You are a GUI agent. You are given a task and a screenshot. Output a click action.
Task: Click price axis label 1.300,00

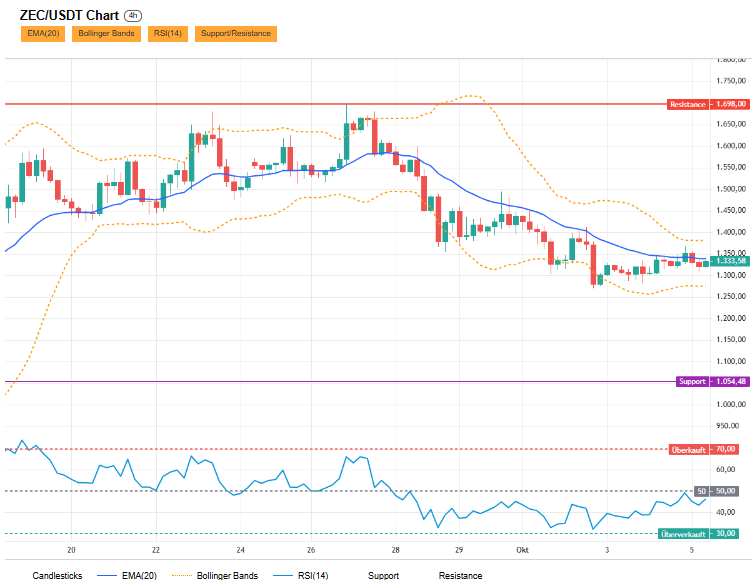(x=731, y=275)
